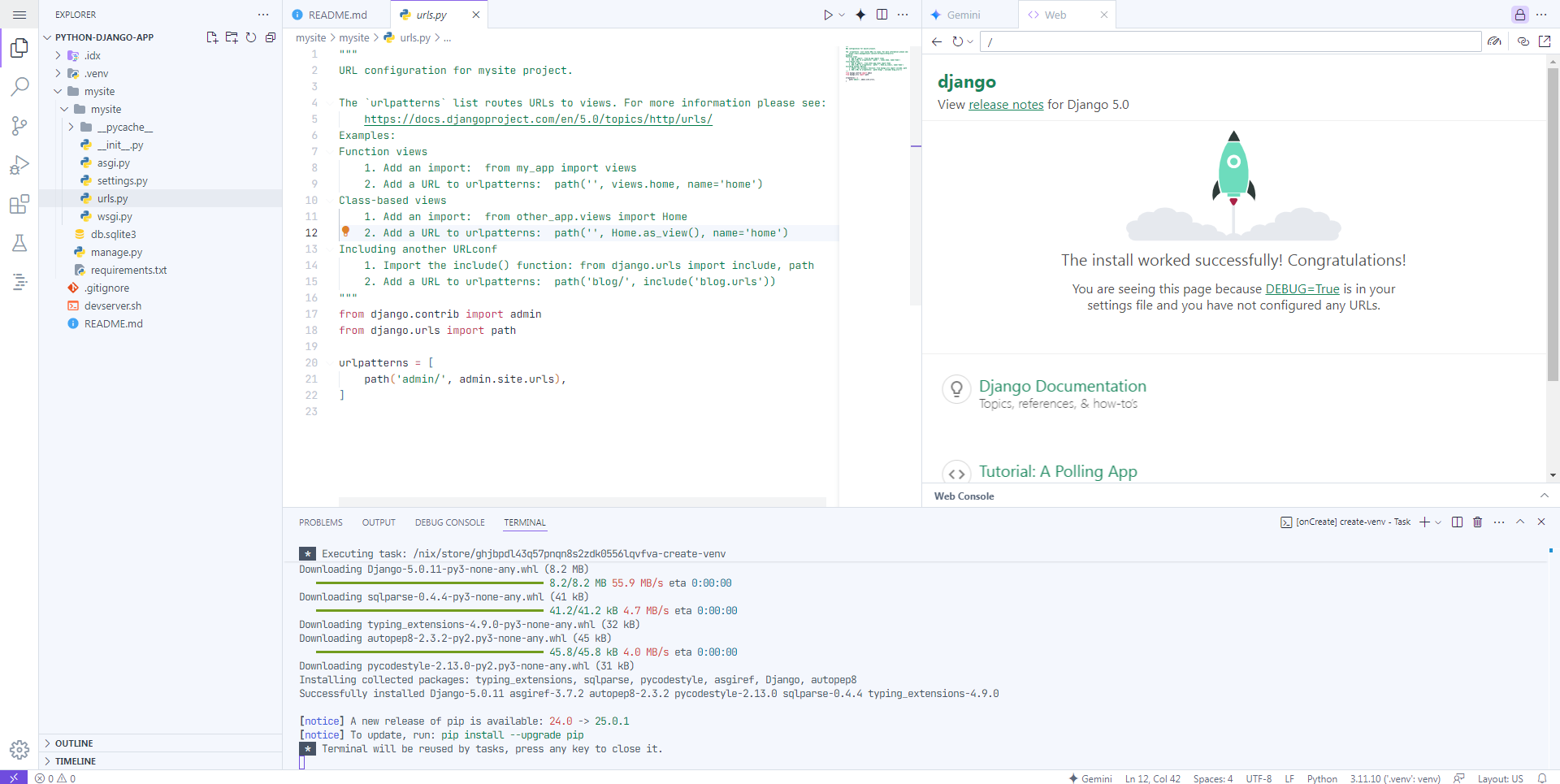Screen dimensions: 1560x784
Task: Open the Gemini sparkle editor action
Action: click(x=860, y=15)
